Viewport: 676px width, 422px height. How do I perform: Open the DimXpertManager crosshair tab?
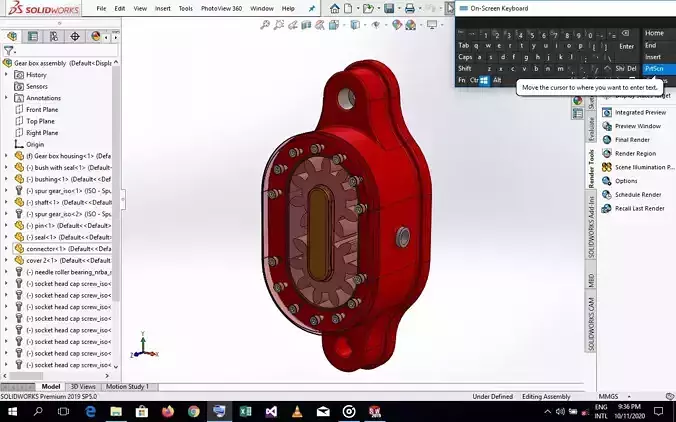coord(75,36)
